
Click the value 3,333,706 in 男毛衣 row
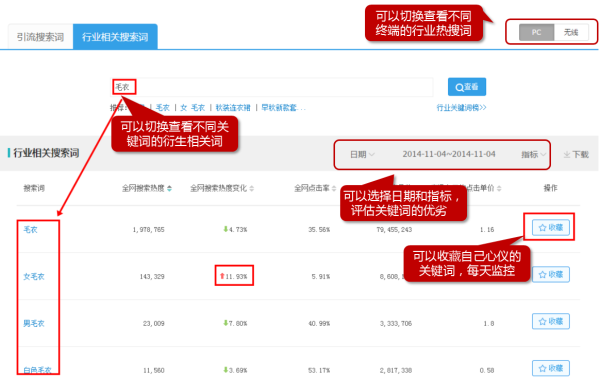pyautogui.click(x=396, y=324)
